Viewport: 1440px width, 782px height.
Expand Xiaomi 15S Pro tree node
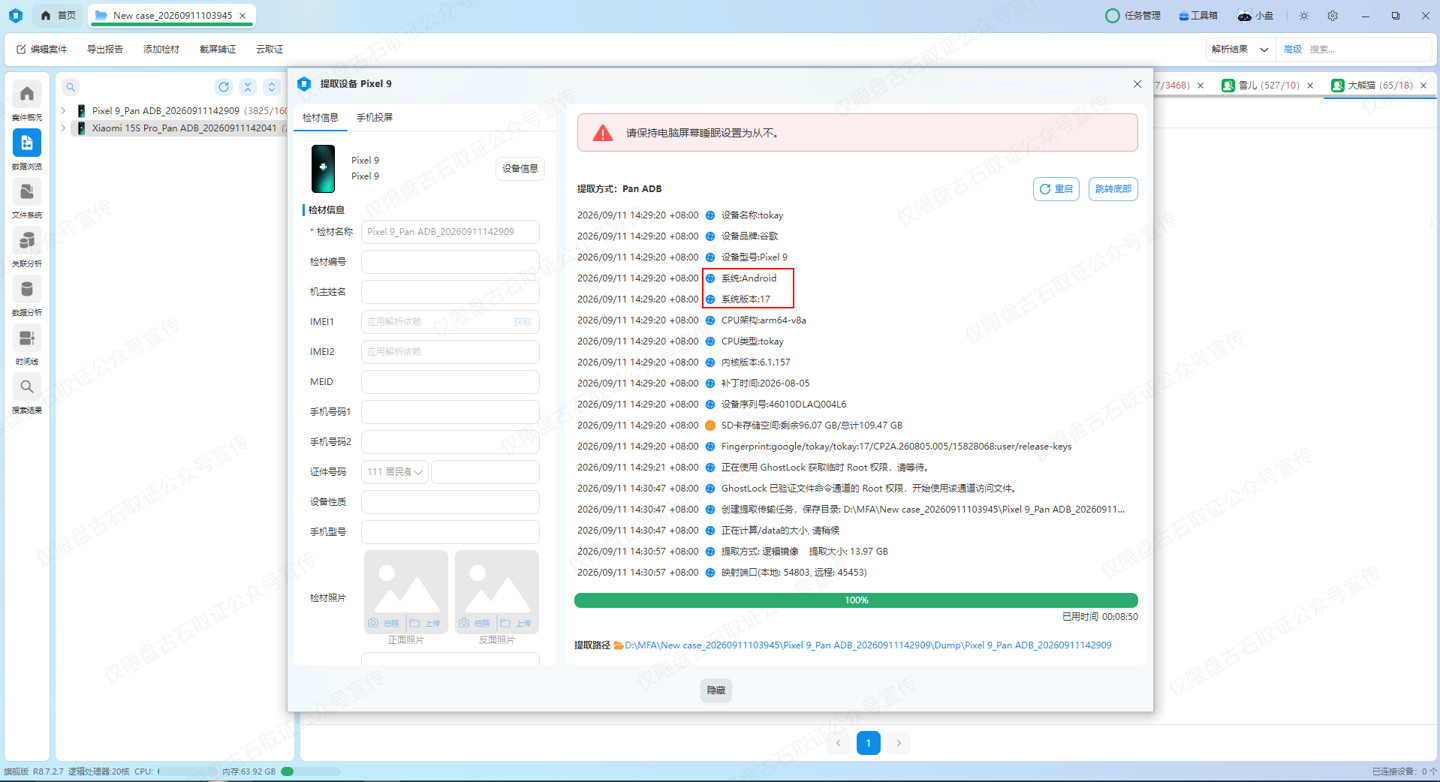click(64, 128)
